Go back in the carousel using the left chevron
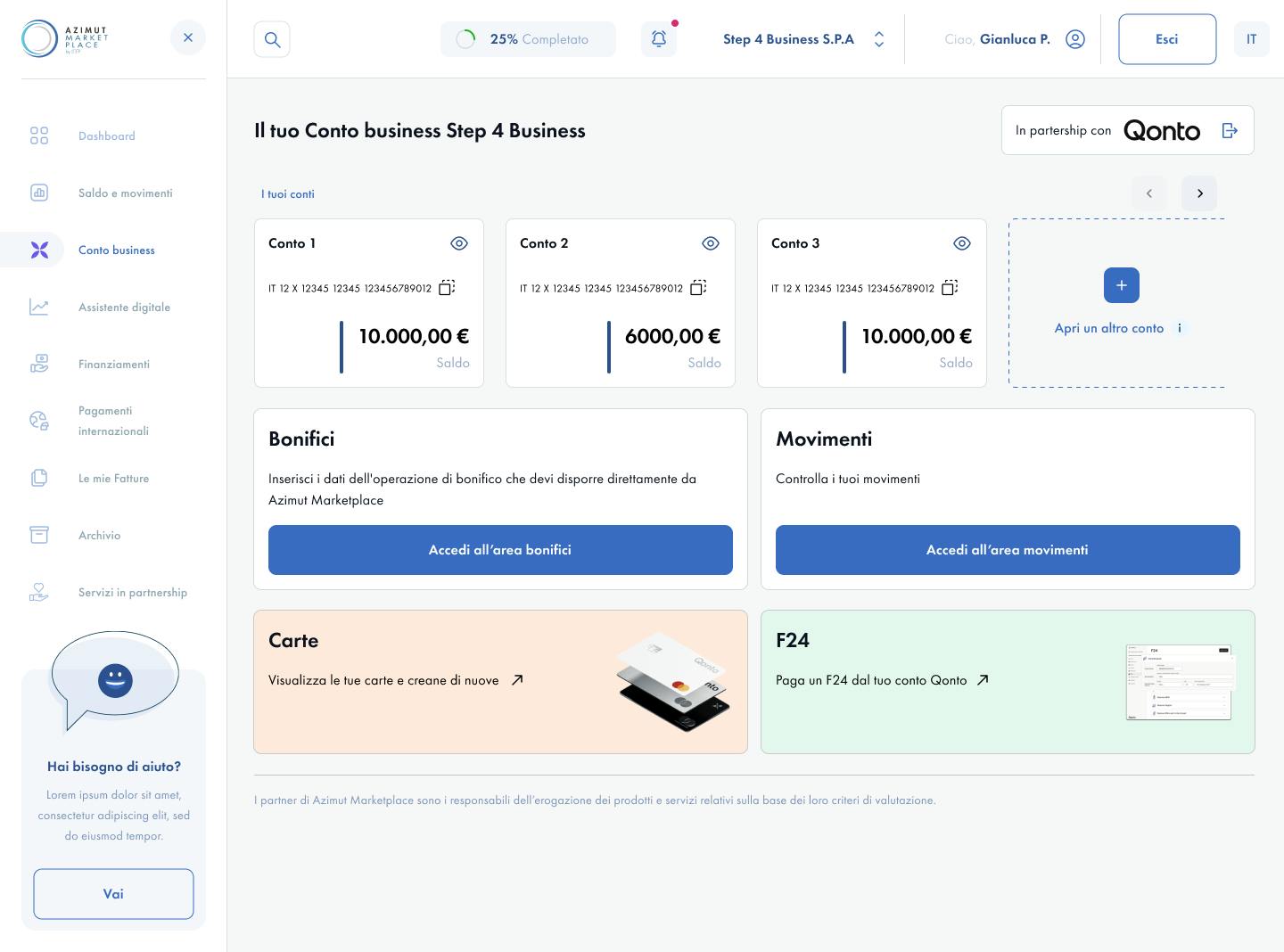This screenshot has width=1284, height=952. (1149, 193)
